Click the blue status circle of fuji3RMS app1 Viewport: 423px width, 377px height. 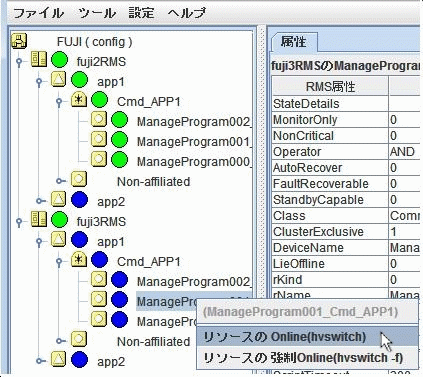[x=80, y=241]
